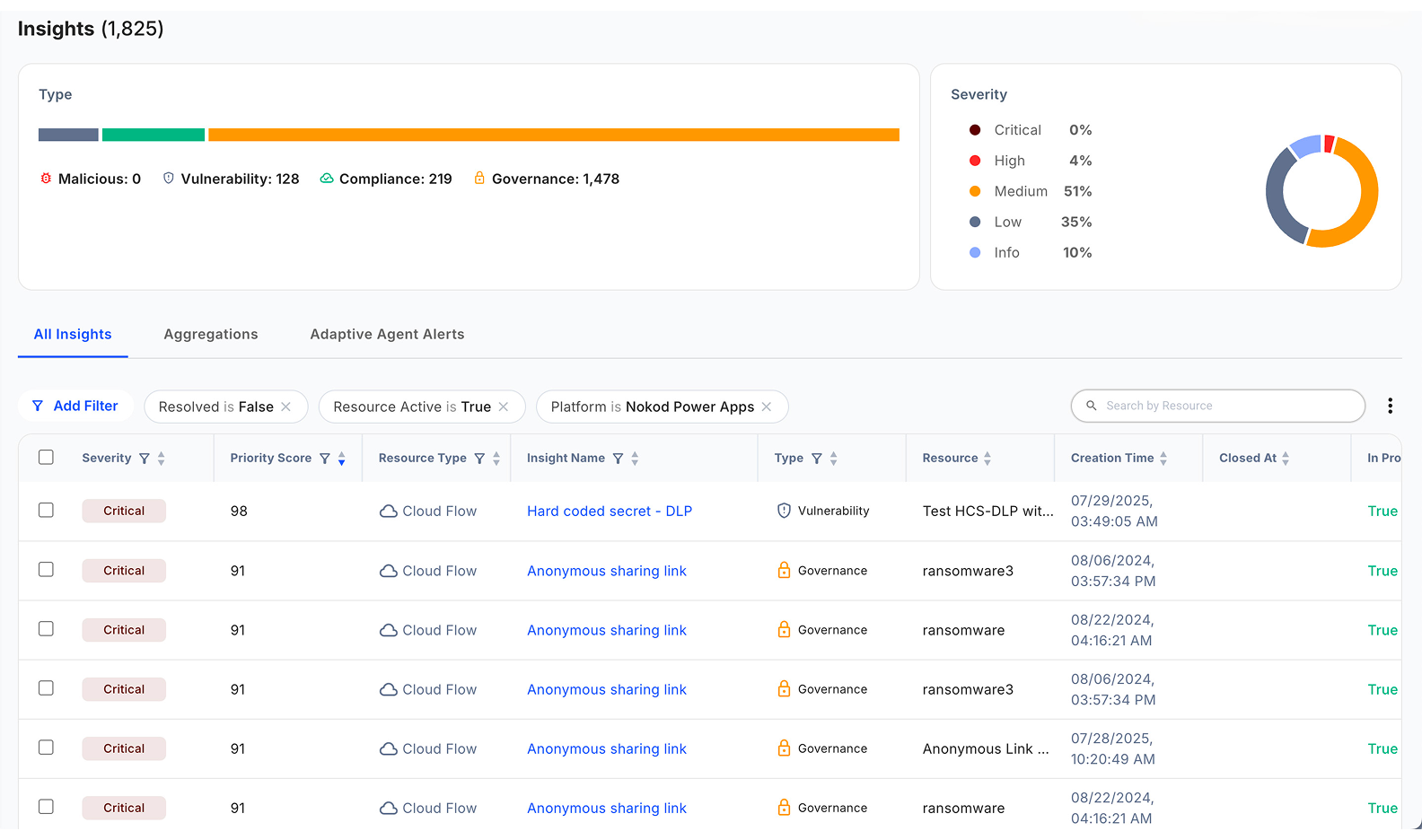The height and width of the screenshot is (840, 1422).
Task: Click the Type column filter icon
Action: click(x=817, y=459)
